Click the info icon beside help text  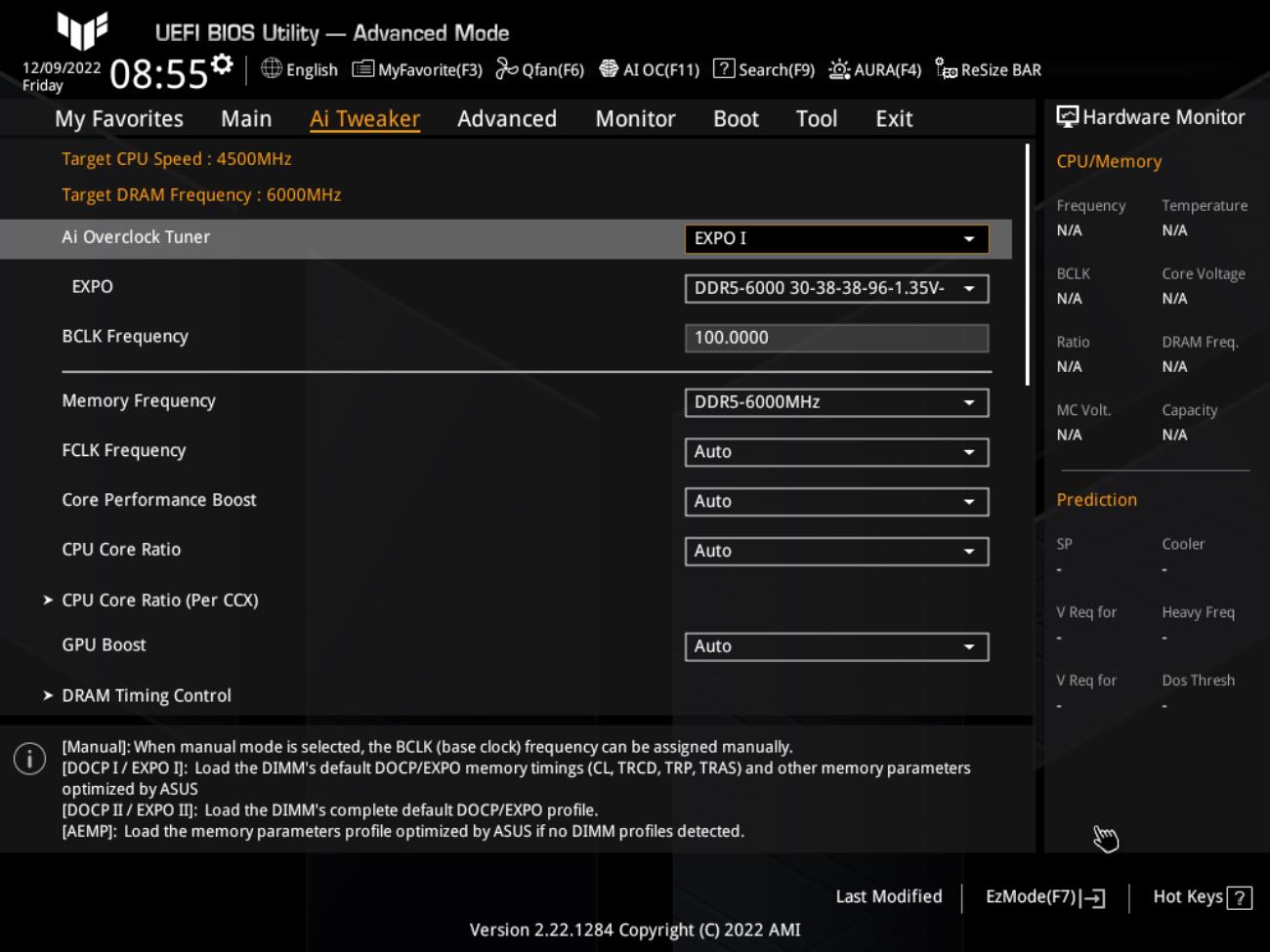pos(29,759)
